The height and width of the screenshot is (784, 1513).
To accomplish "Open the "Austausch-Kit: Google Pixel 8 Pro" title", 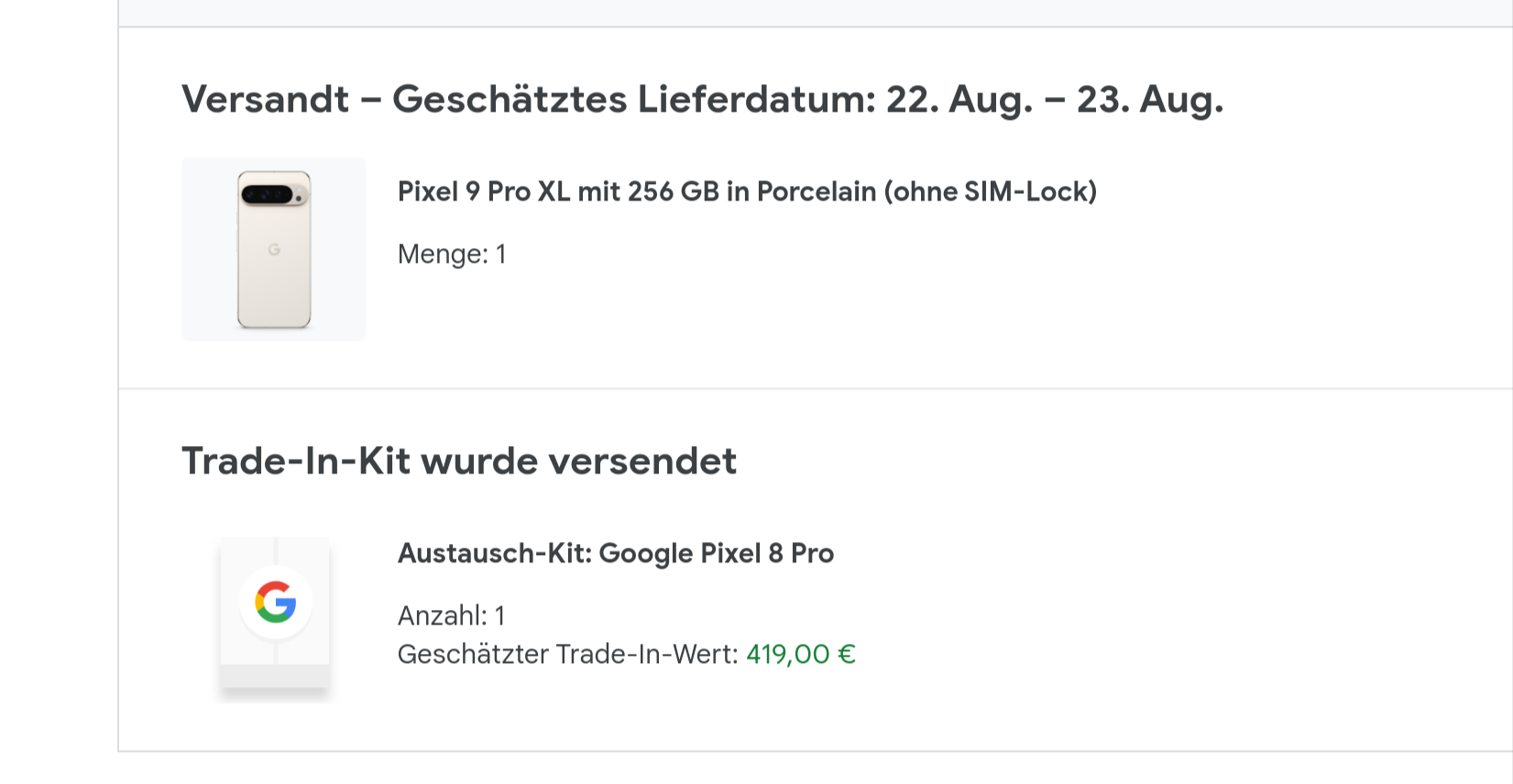I will coord(615,553).
